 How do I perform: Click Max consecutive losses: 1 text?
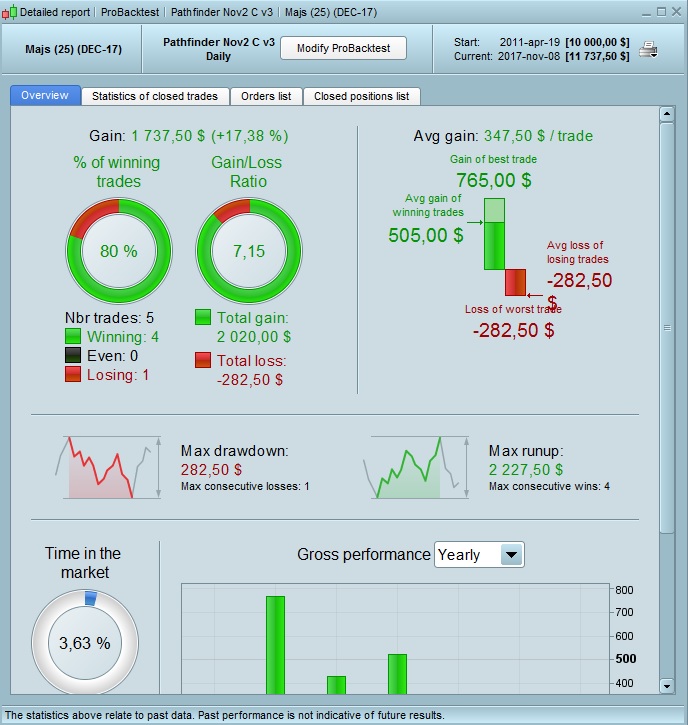(x=245, y=486)
